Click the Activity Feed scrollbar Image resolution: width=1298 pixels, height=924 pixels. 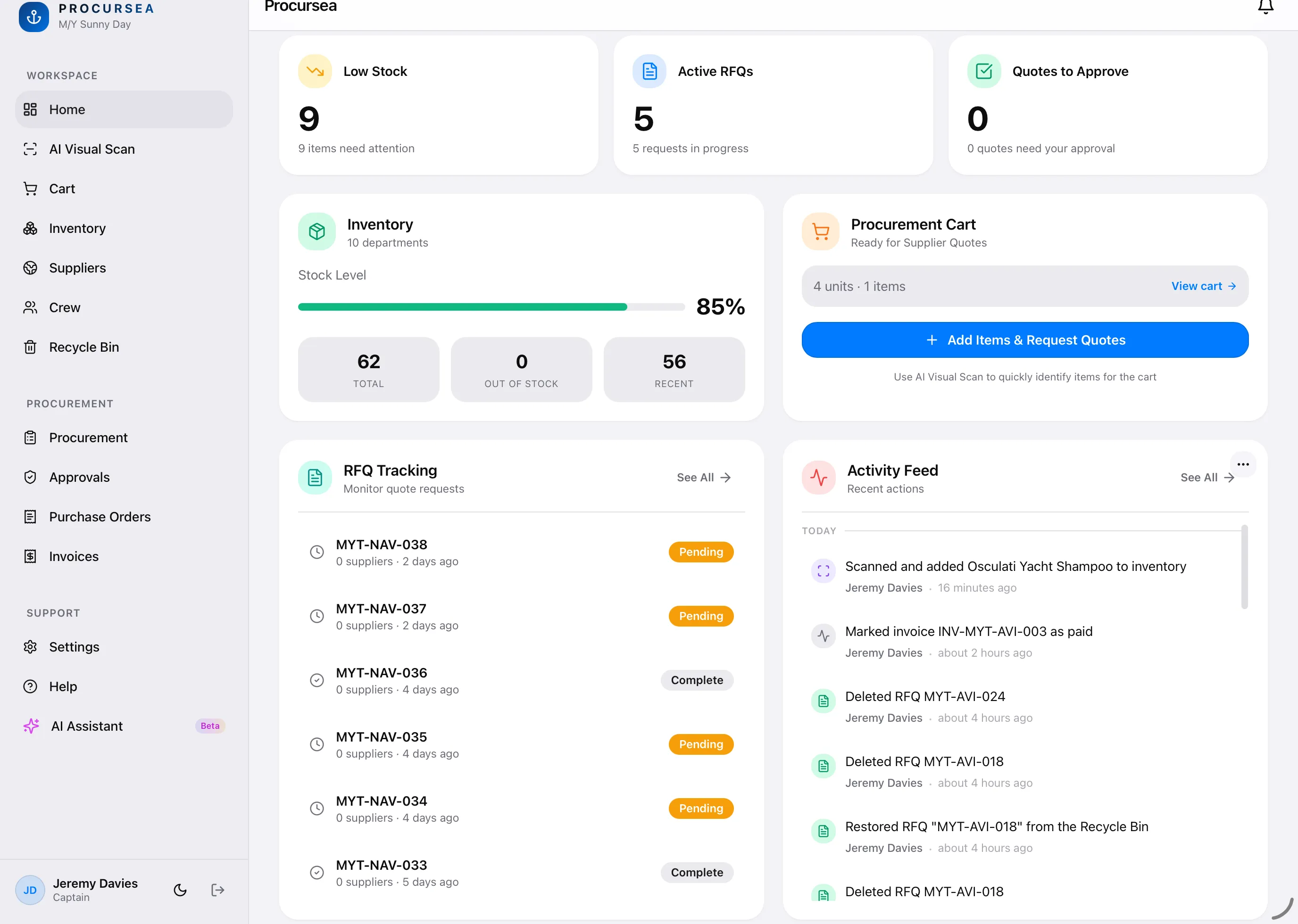(1245, 567)
